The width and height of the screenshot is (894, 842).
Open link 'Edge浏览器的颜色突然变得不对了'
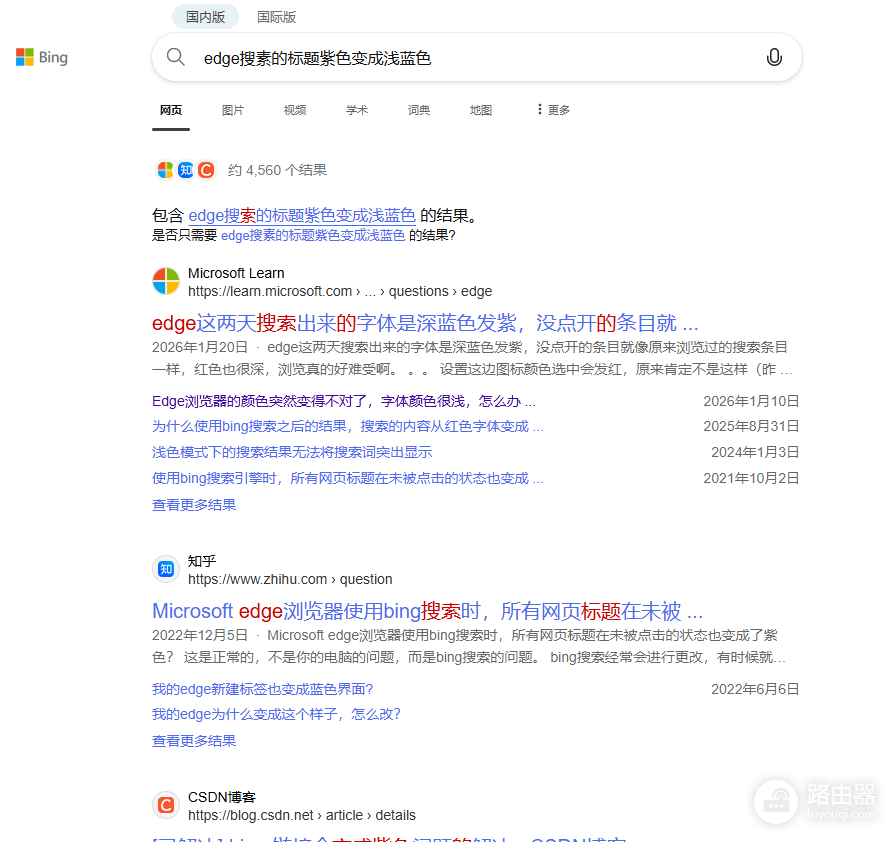(x=344, y=401)
